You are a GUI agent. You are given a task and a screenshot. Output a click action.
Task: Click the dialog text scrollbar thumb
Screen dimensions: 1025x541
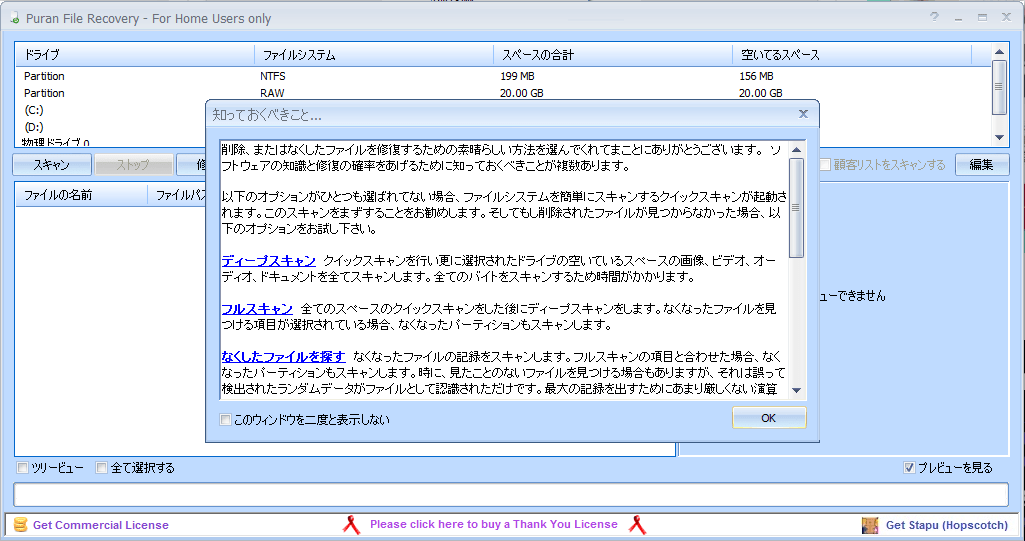click(x=797, y=208)
